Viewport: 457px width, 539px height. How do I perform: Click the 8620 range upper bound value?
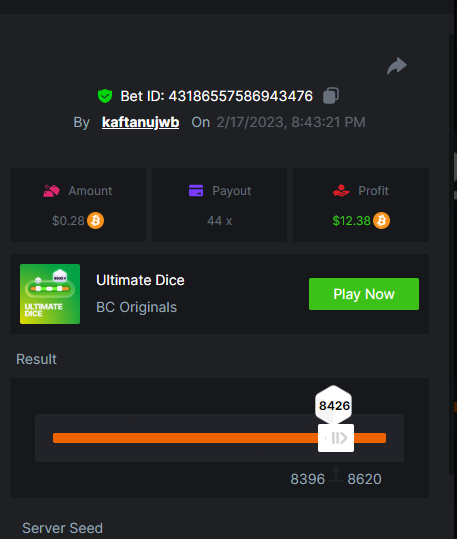tap(364, 479)
